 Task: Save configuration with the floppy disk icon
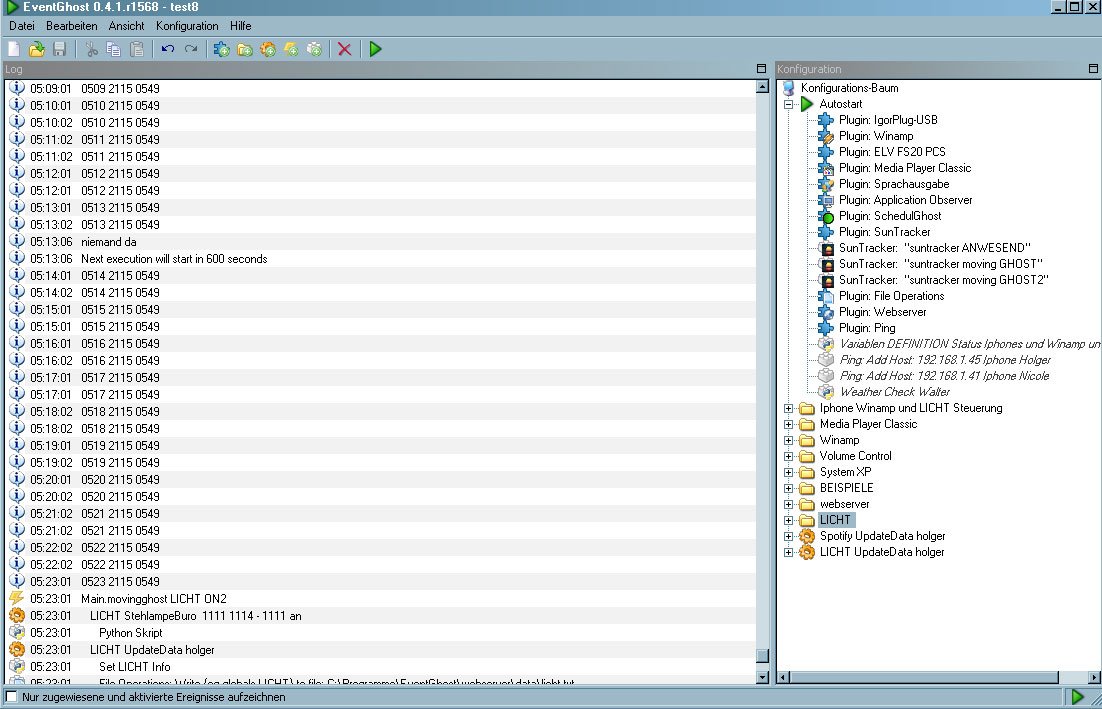(60, 49)
